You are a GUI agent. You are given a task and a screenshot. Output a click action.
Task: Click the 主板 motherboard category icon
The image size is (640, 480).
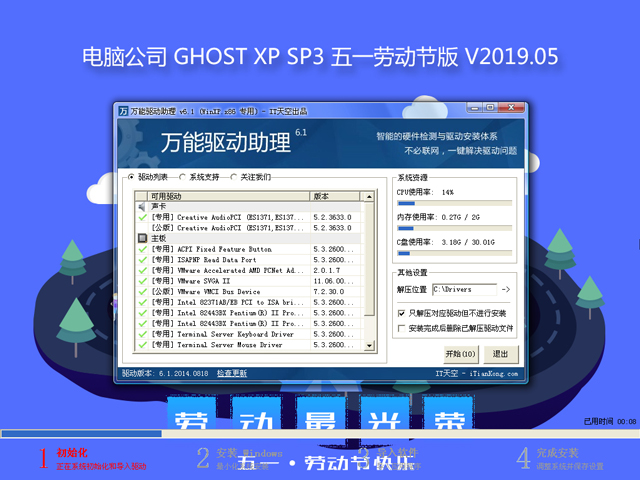click(x=142, y=238)
